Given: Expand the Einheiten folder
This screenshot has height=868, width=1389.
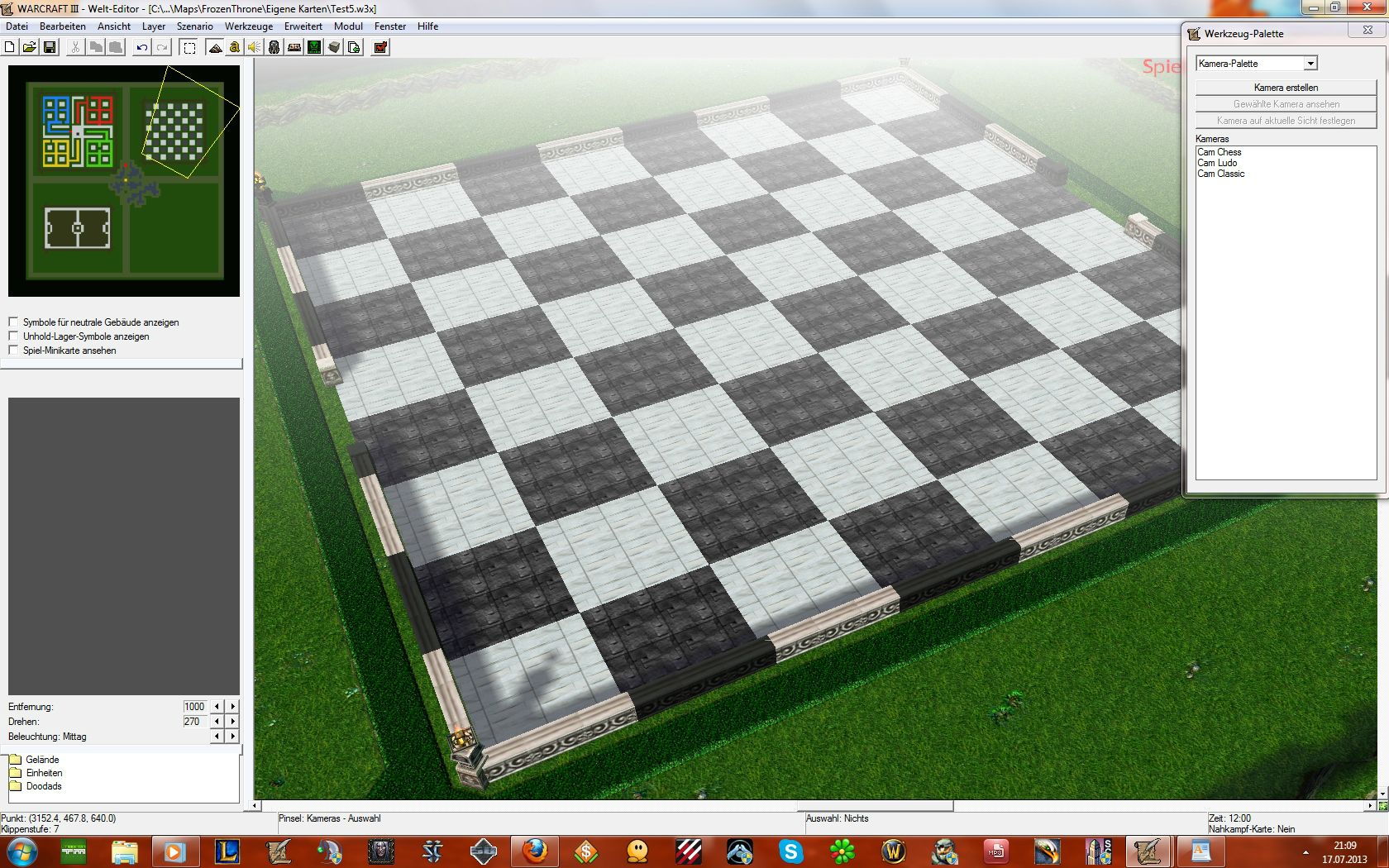Looking at the screenshot, I should coord(36,773).
